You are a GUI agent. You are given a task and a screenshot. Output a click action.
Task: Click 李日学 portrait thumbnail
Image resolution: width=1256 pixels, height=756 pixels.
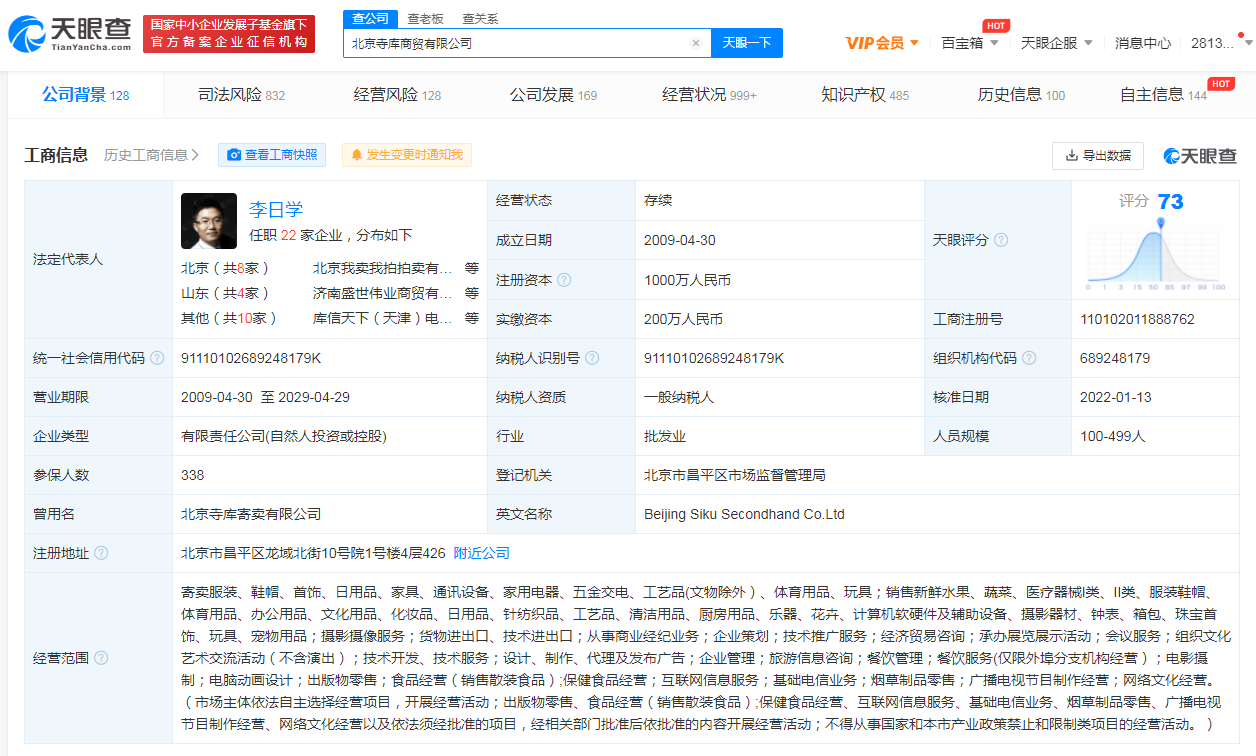(209, 221)
